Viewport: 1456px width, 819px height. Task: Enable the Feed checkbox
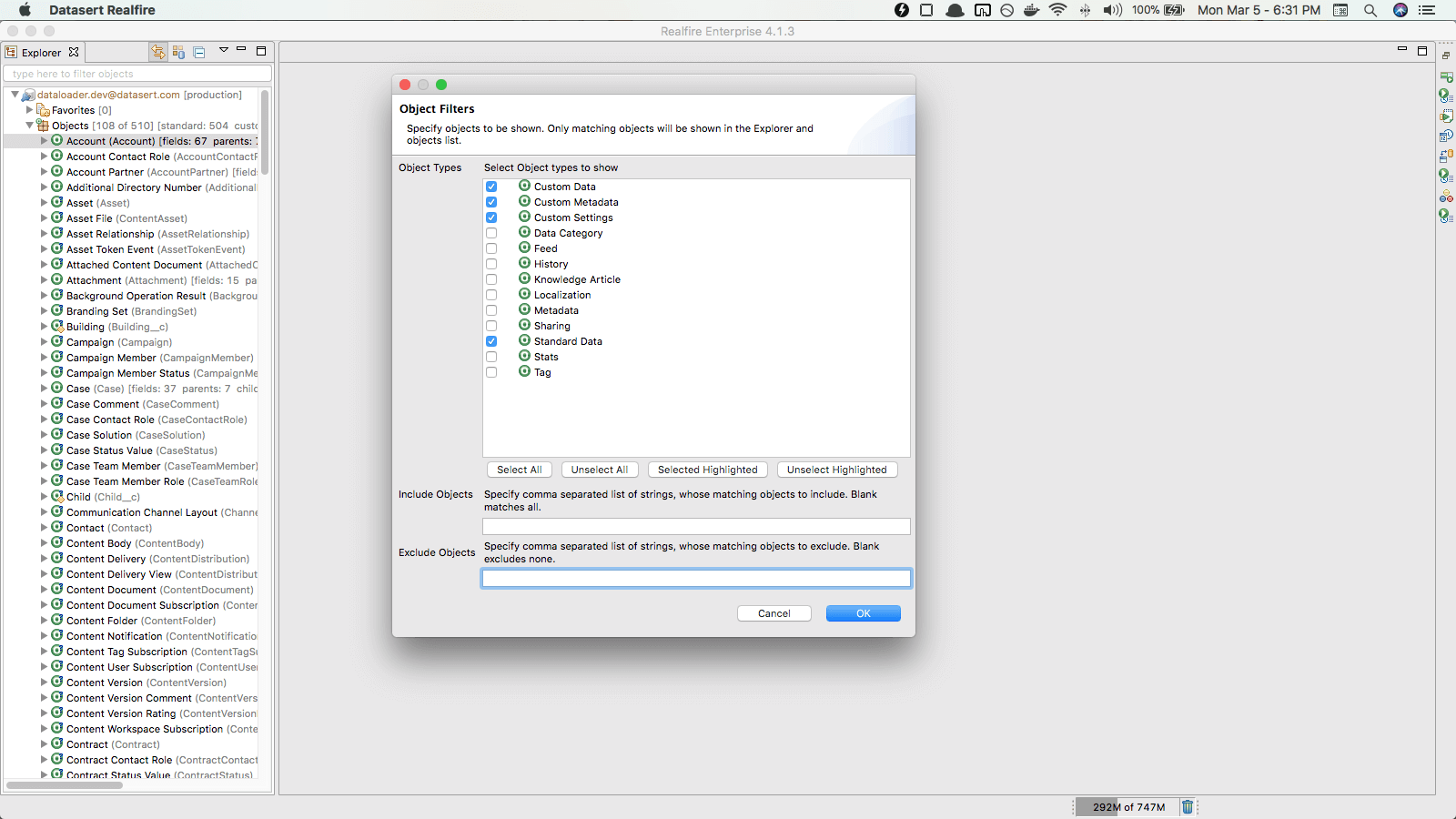(x=491, y=248)
